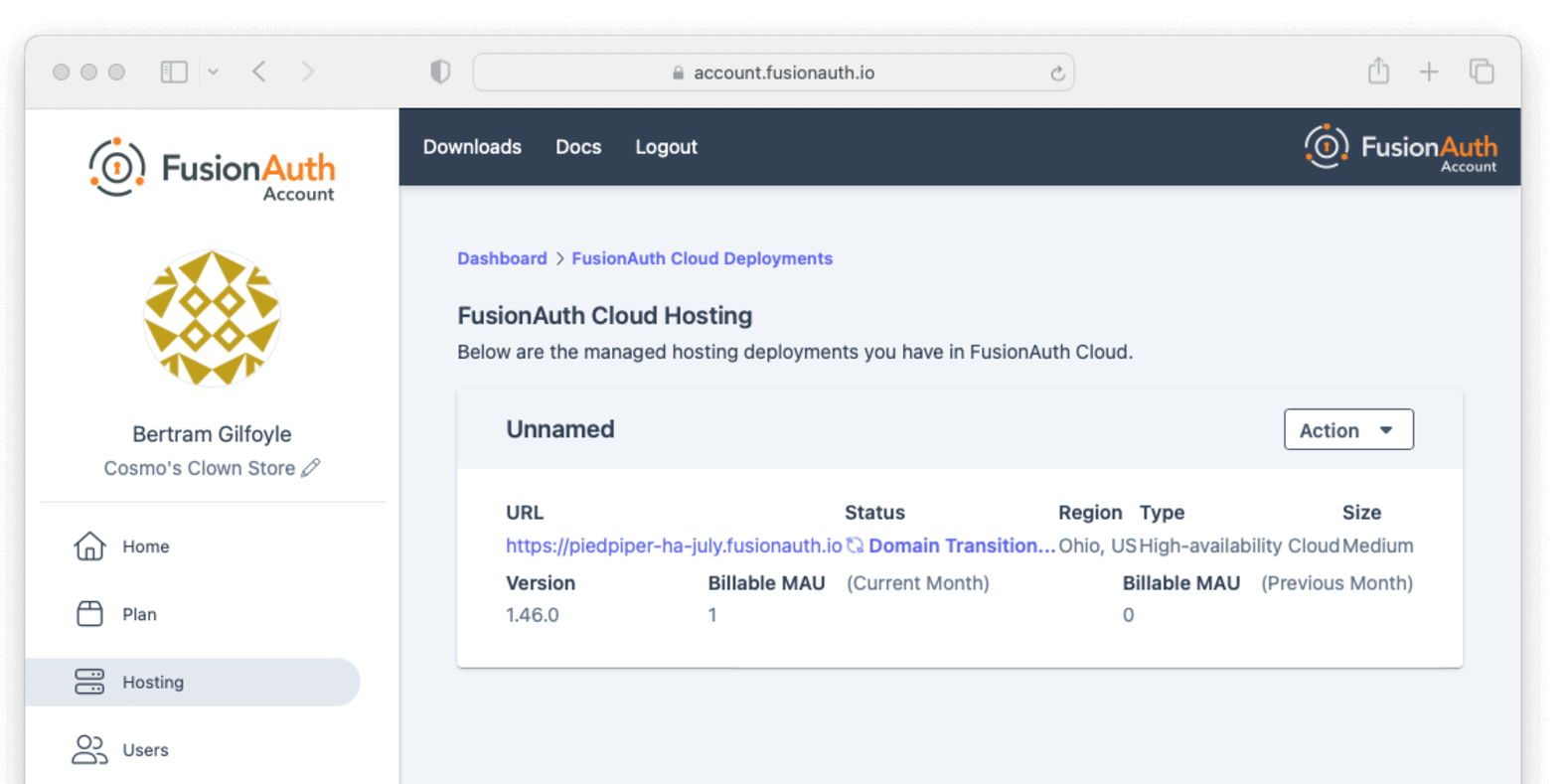Click the Cosmo's Clown Store text
This screenshot has width=1568, height=784.
[200, 468]
